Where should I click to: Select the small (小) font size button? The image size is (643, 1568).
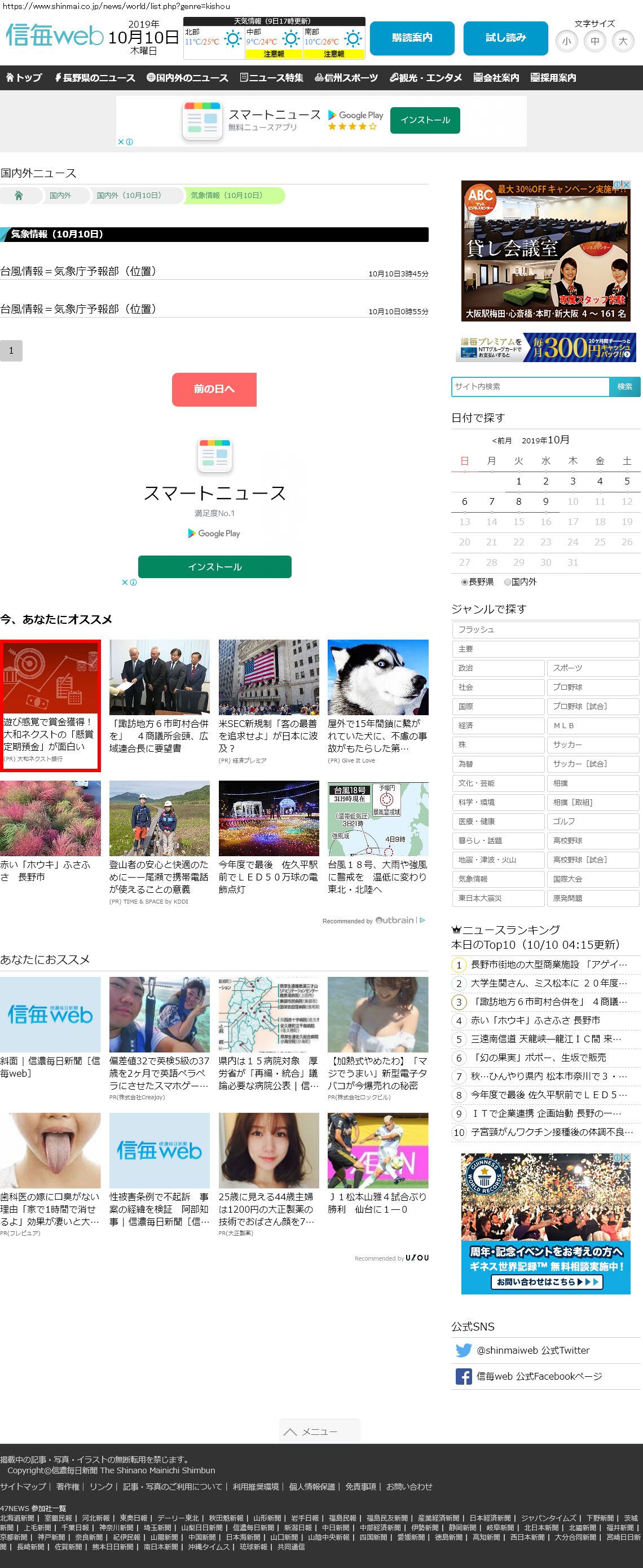[566, 41]
